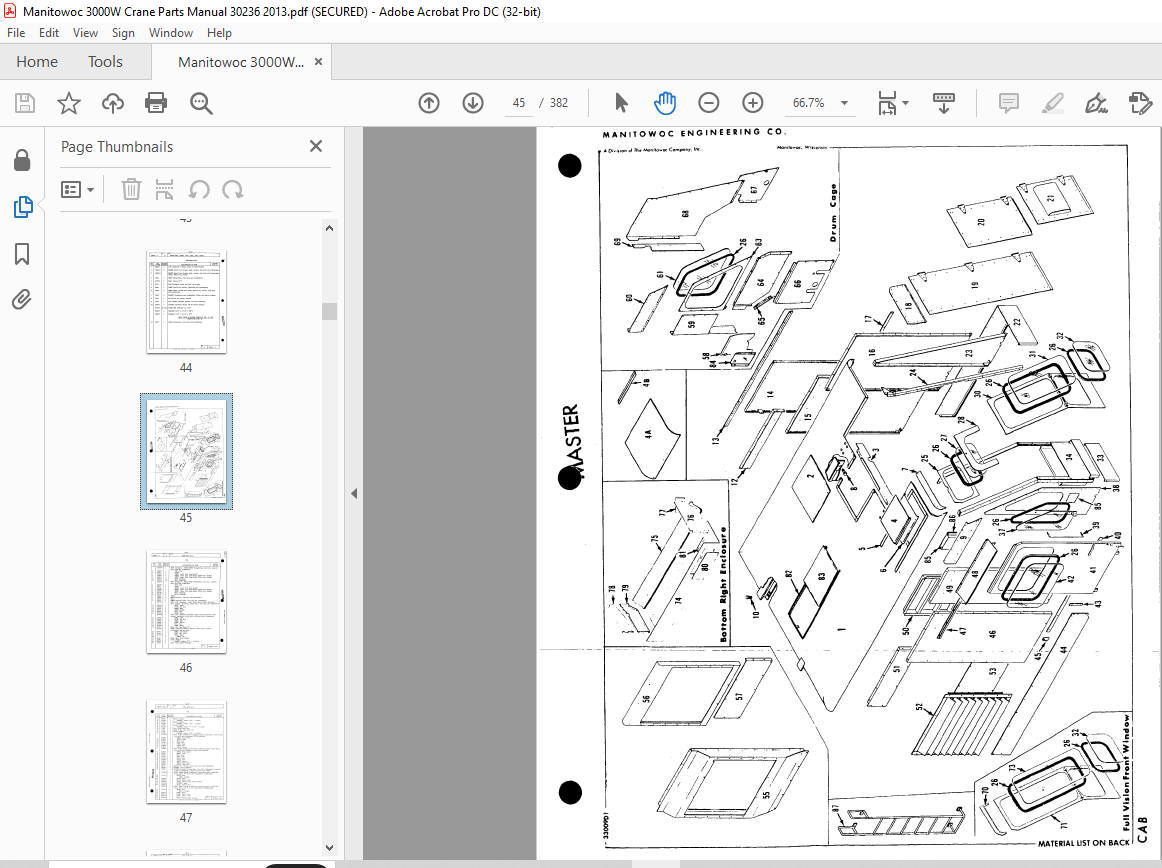Open the Find text search tool
Image resolution: width=1162 pixels, height=868 pixels.
(201, 103)
